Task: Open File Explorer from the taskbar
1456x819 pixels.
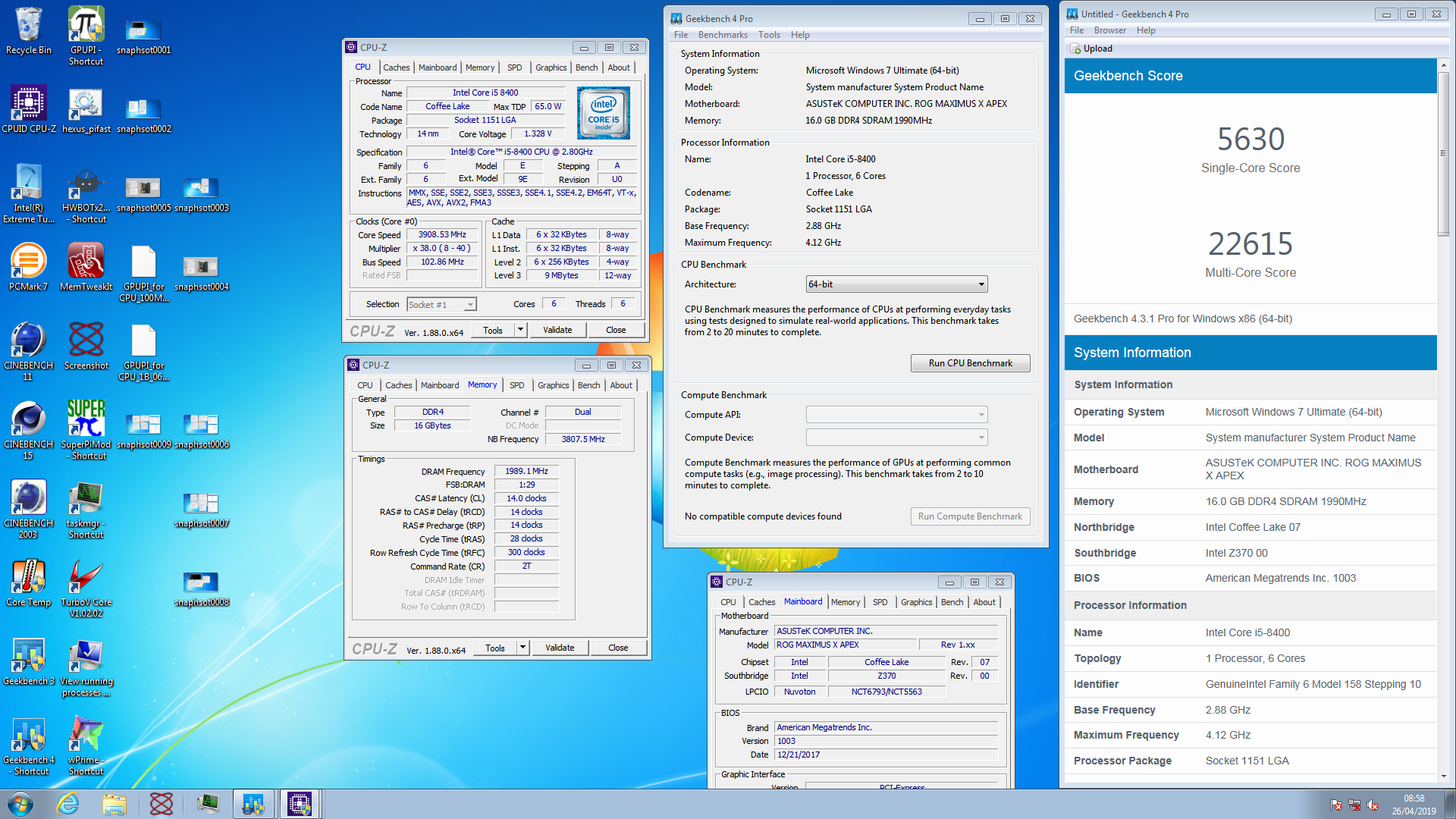Action: [115, 804]
